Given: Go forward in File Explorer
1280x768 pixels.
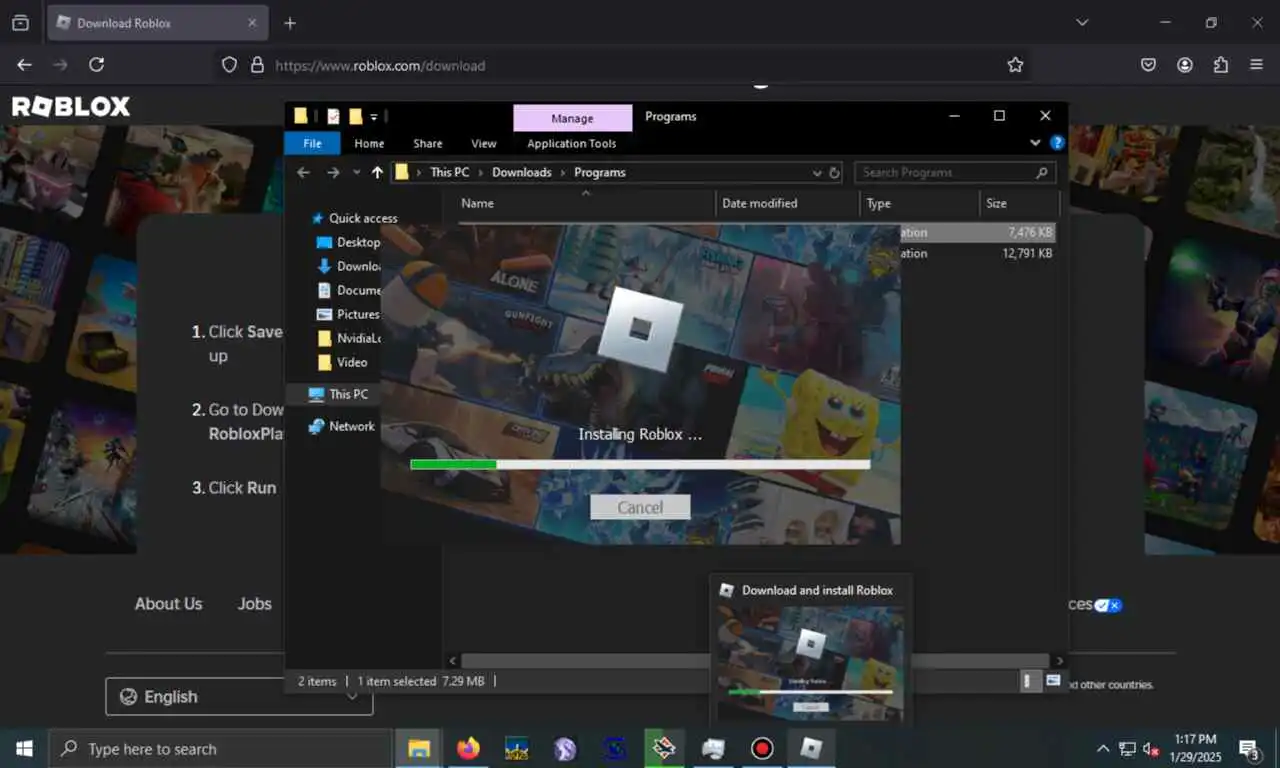Looking at the screenshot, I should 333,172.
